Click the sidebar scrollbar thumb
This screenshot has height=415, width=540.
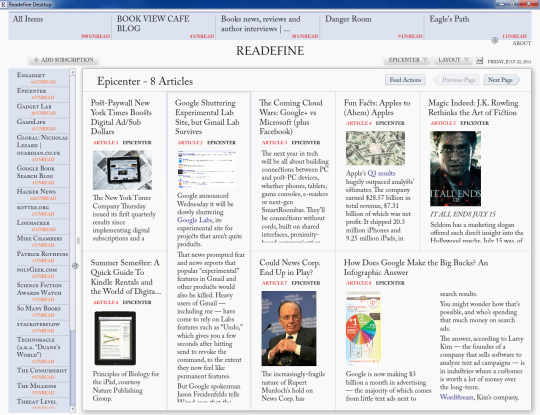click(x=72, y=367)
